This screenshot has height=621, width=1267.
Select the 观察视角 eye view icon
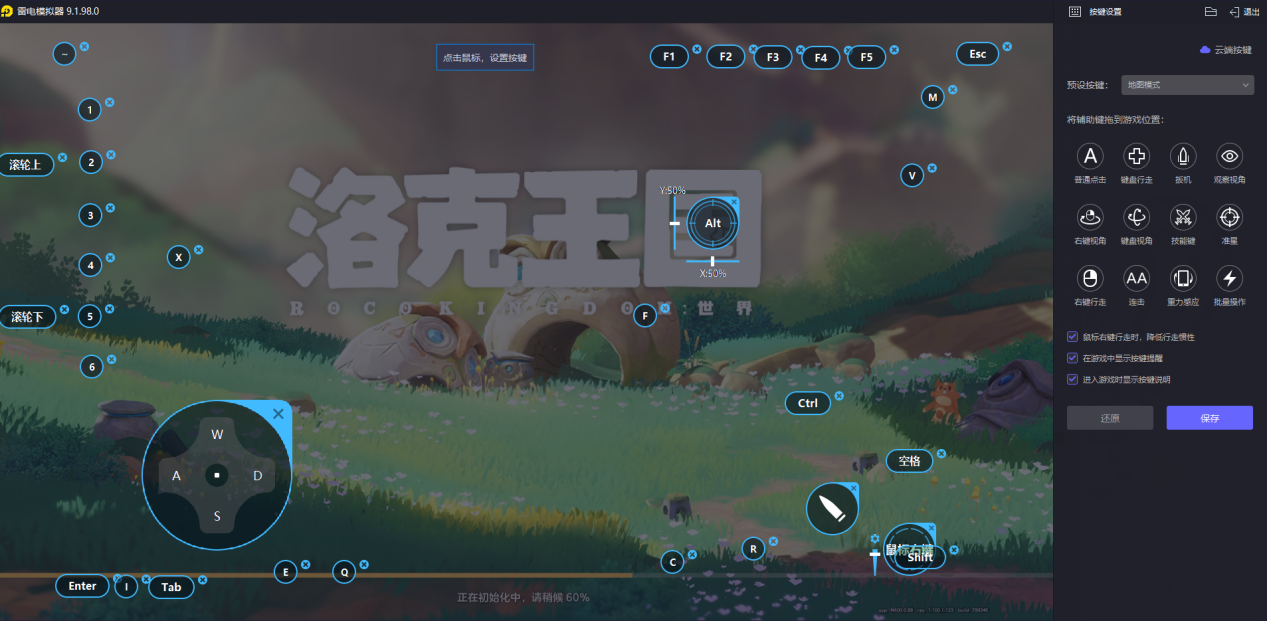tap(1230, 156)
